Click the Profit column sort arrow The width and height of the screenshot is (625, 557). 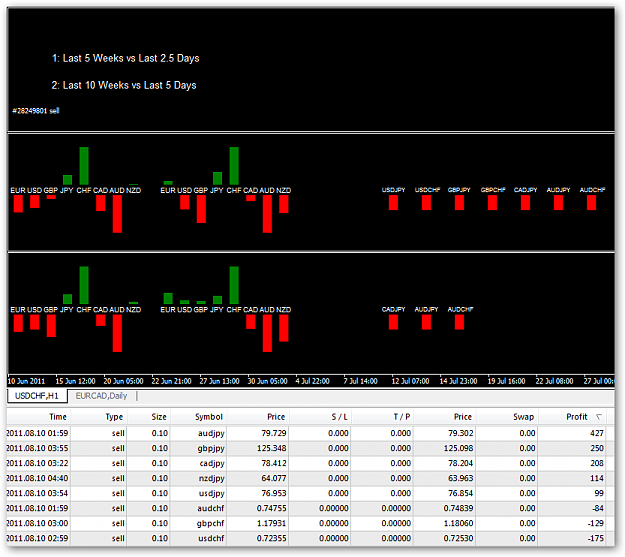pos(598,417)
